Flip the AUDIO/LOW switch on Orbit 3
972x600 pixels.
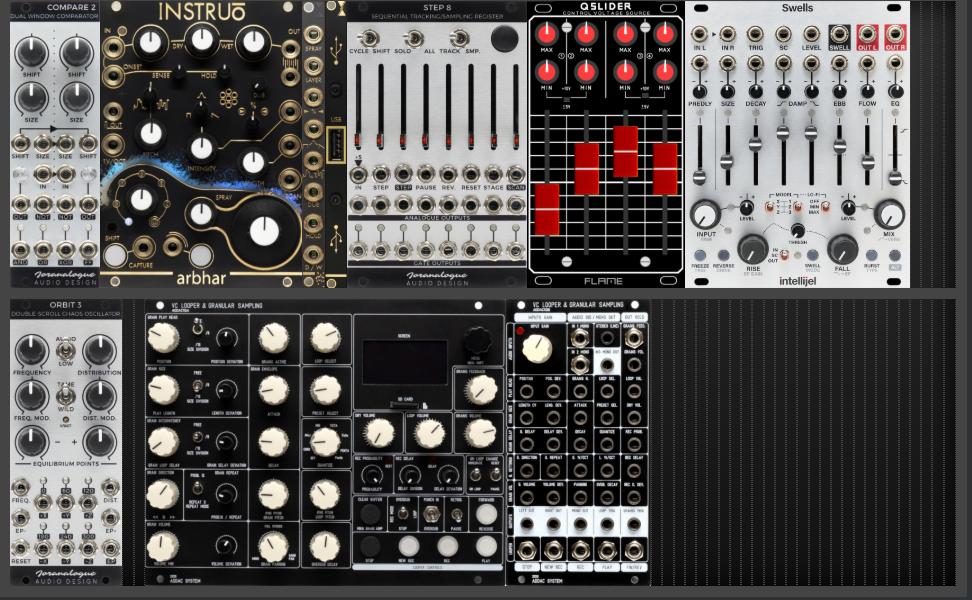click(x=66, y=350)
